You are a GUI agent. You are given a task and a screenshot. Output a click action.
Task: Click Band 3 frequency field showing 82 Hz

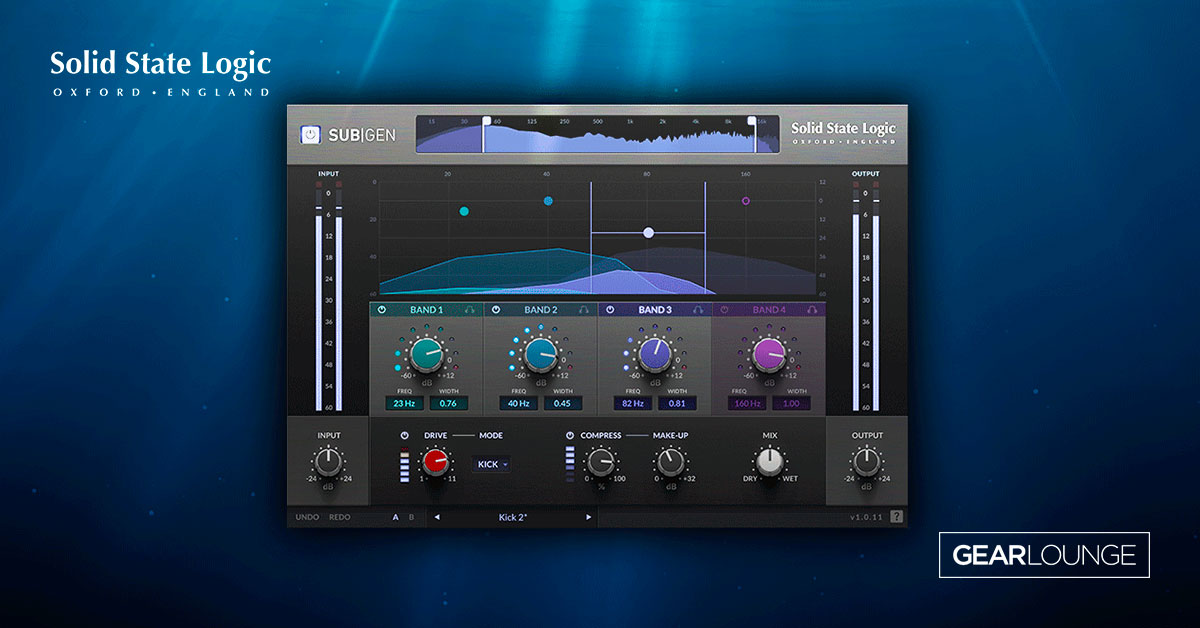(x=634, y=402)
